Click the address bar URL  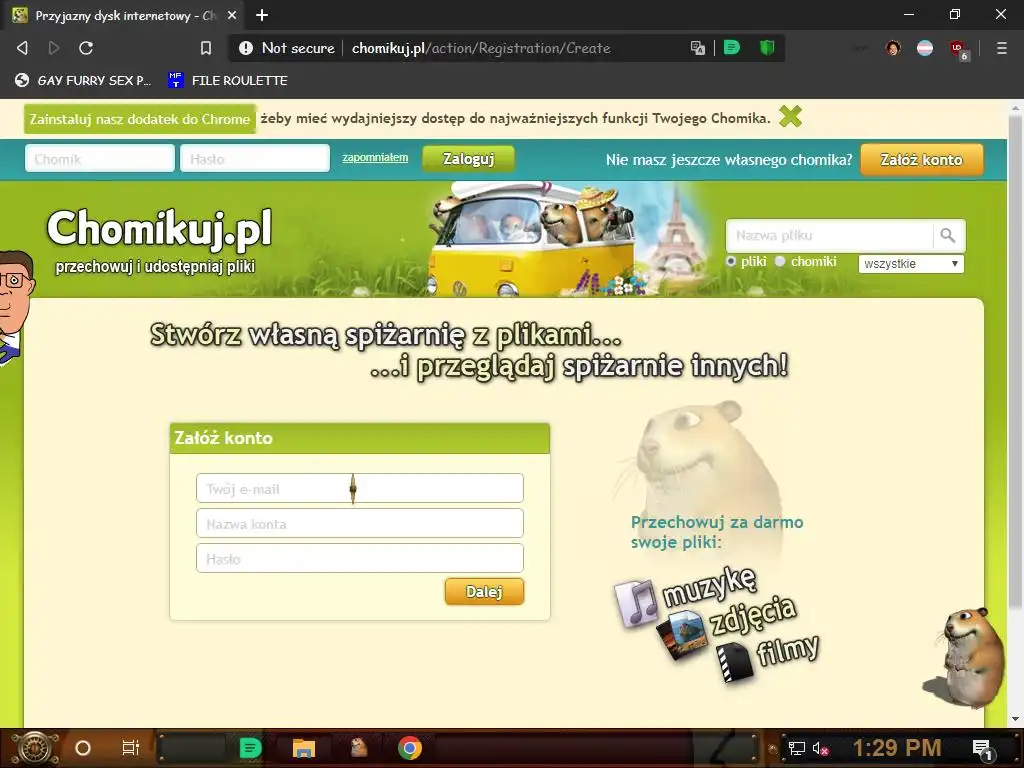(x=481, y=48)
